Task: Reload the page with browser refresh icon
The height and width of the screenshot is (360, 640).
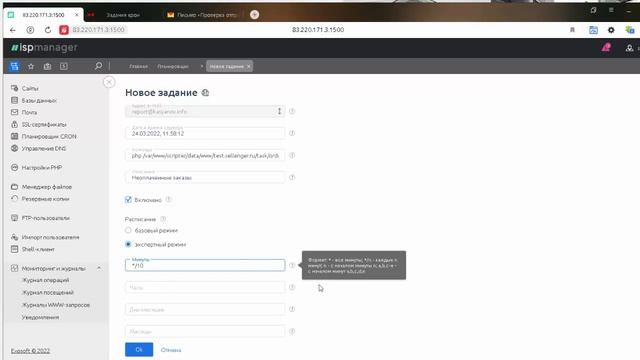Action: point(47,30)
